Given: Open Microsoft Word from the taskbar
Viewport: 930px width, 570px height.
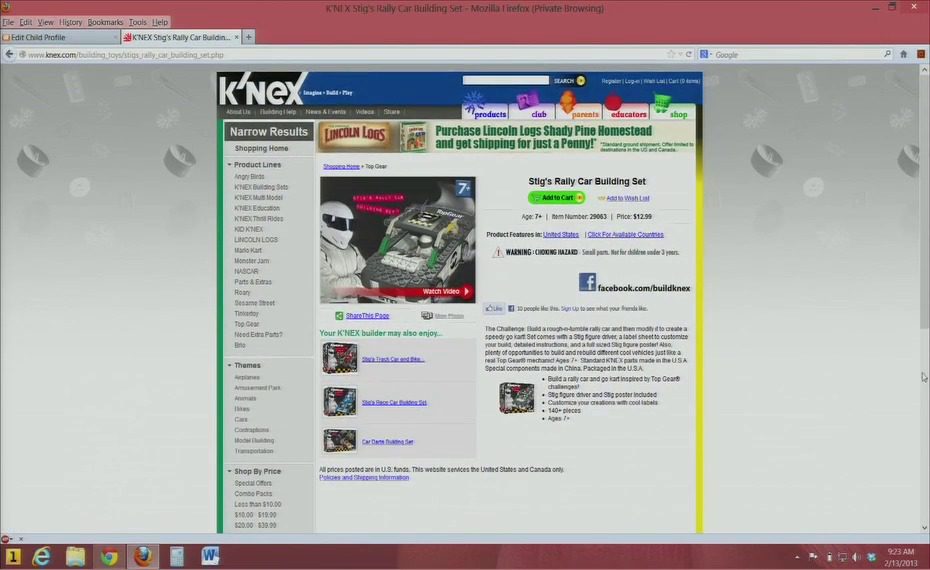Looking at the screenshot, I should click(210, 556).
